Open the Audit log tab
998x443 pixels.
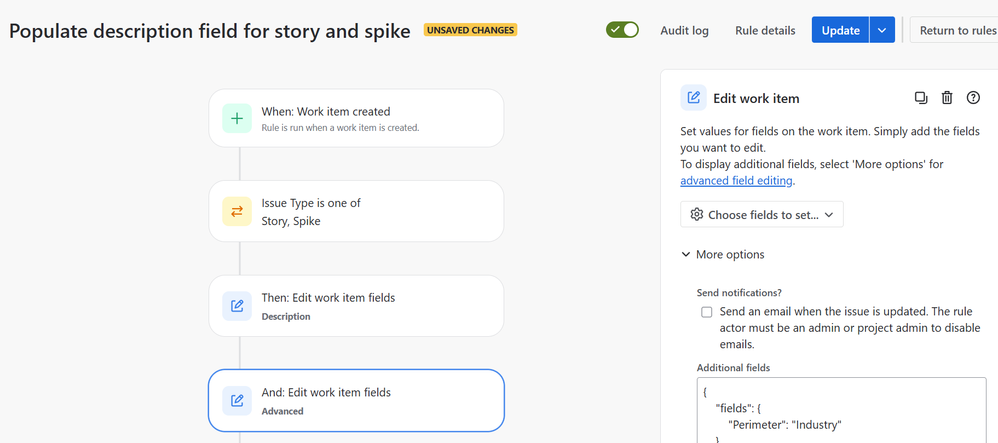tap(684, 30)
